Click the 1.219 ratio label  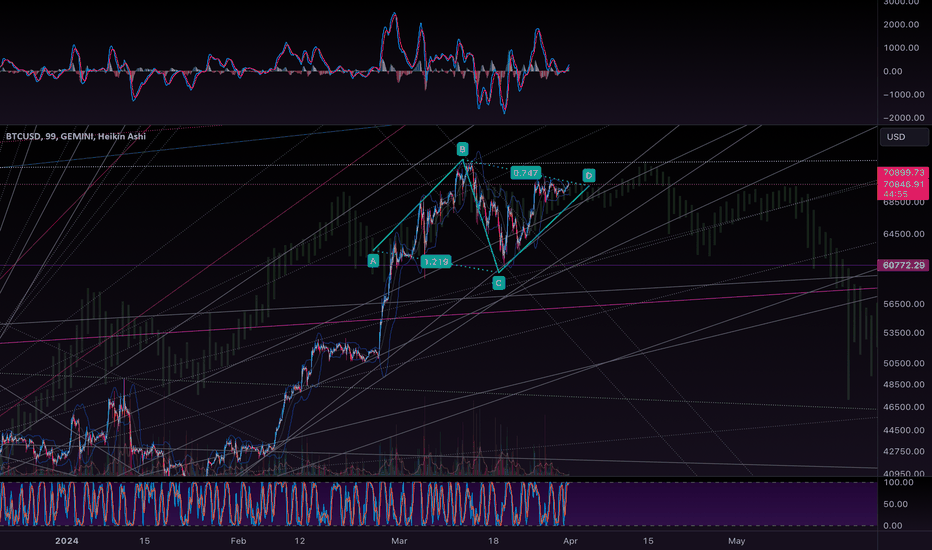[x=436, y=261]
